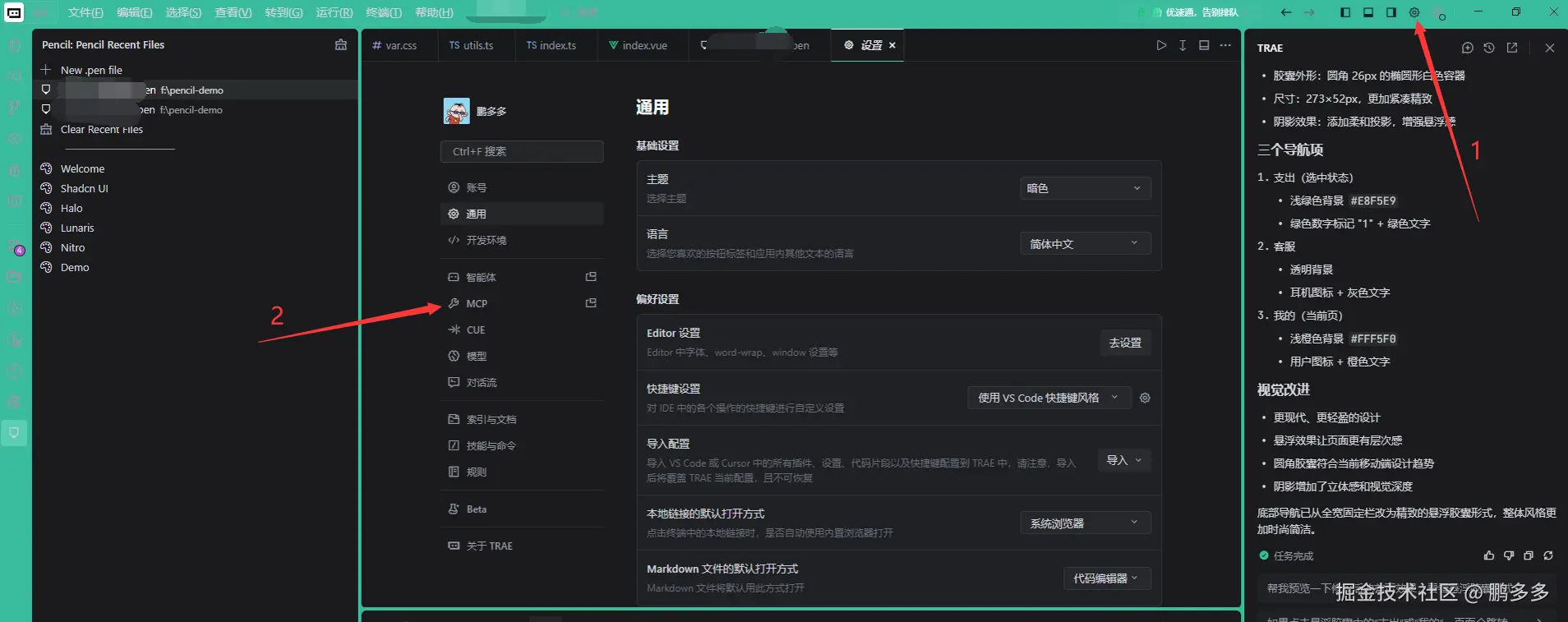Toggle the bottom panel layout icon
This screenshot has height=622, width=1568.
click(1368, 12)
